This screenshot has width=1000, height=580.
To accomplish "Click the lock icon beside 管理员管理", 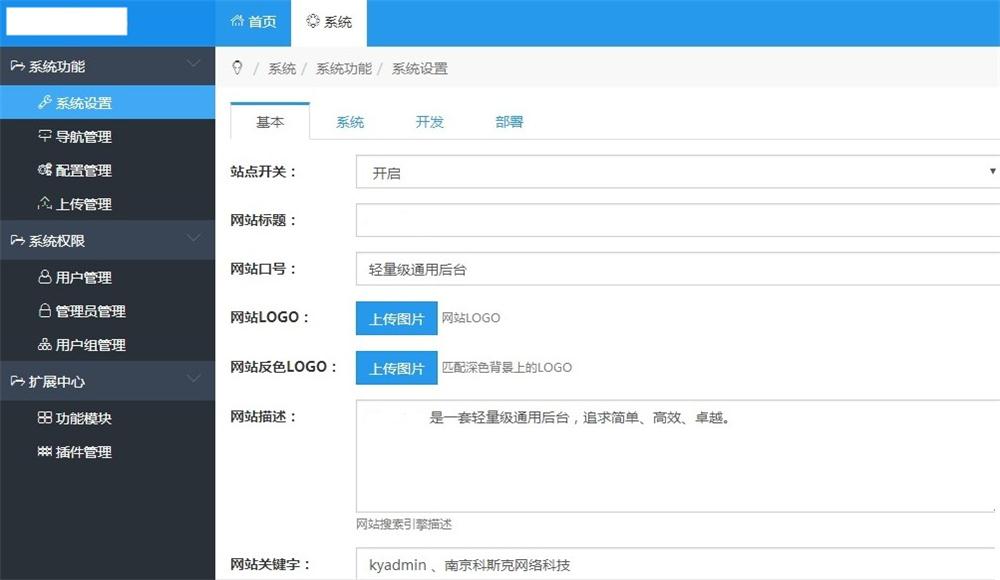I will 45,311.
